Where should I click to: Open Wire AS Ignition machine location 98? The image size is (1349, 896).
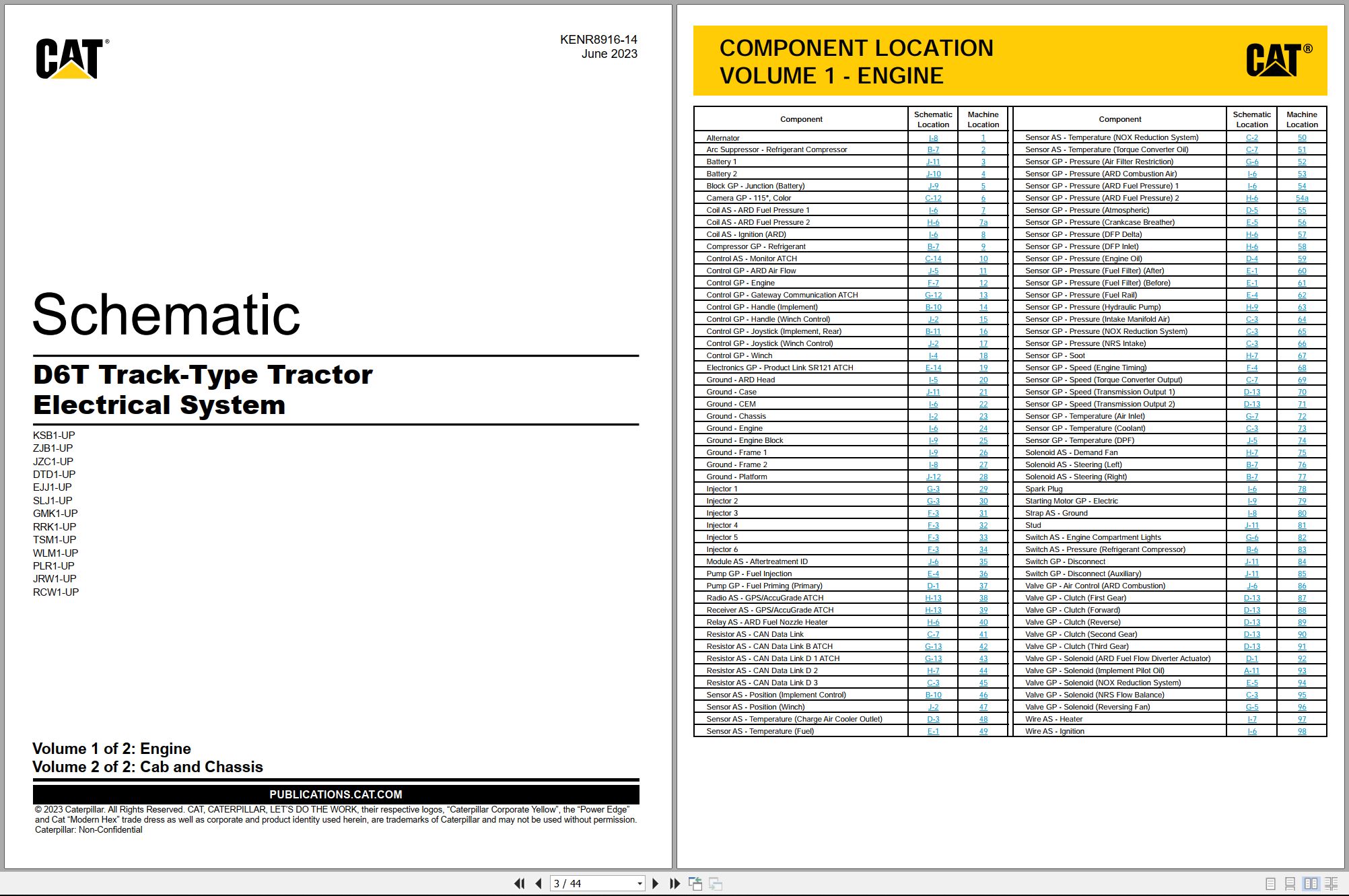point(1302,732)
